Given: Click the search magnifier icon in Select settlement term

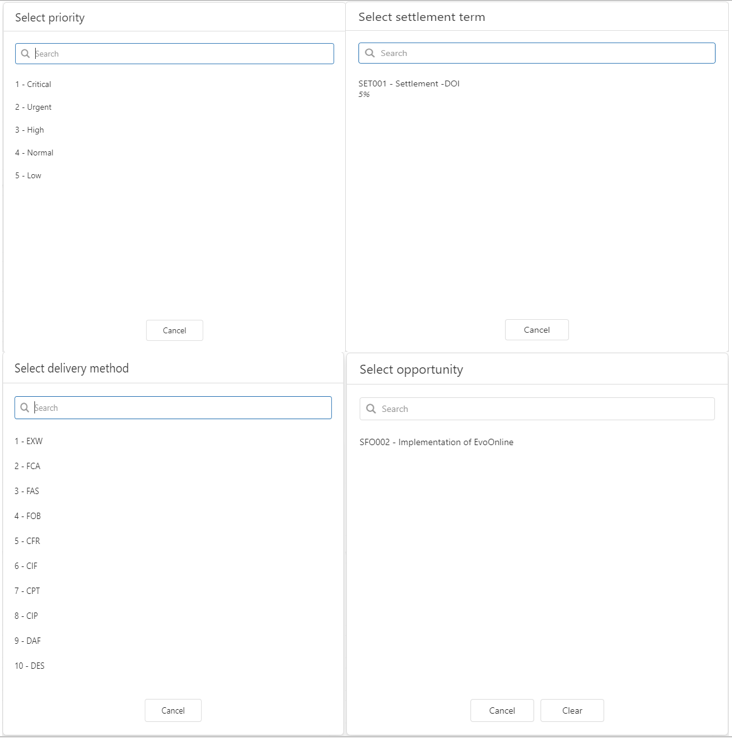Looking at the screenshot, I should tap(369, 53).
